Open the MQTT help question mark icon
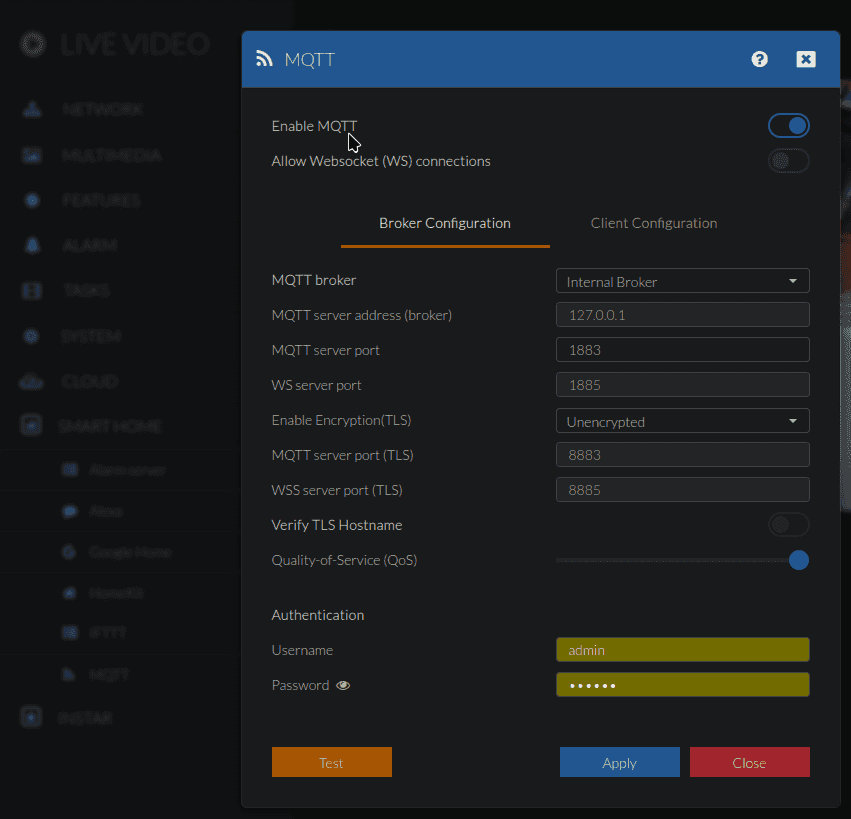Viewport: 851px width, 819px height. click(759, 59)
